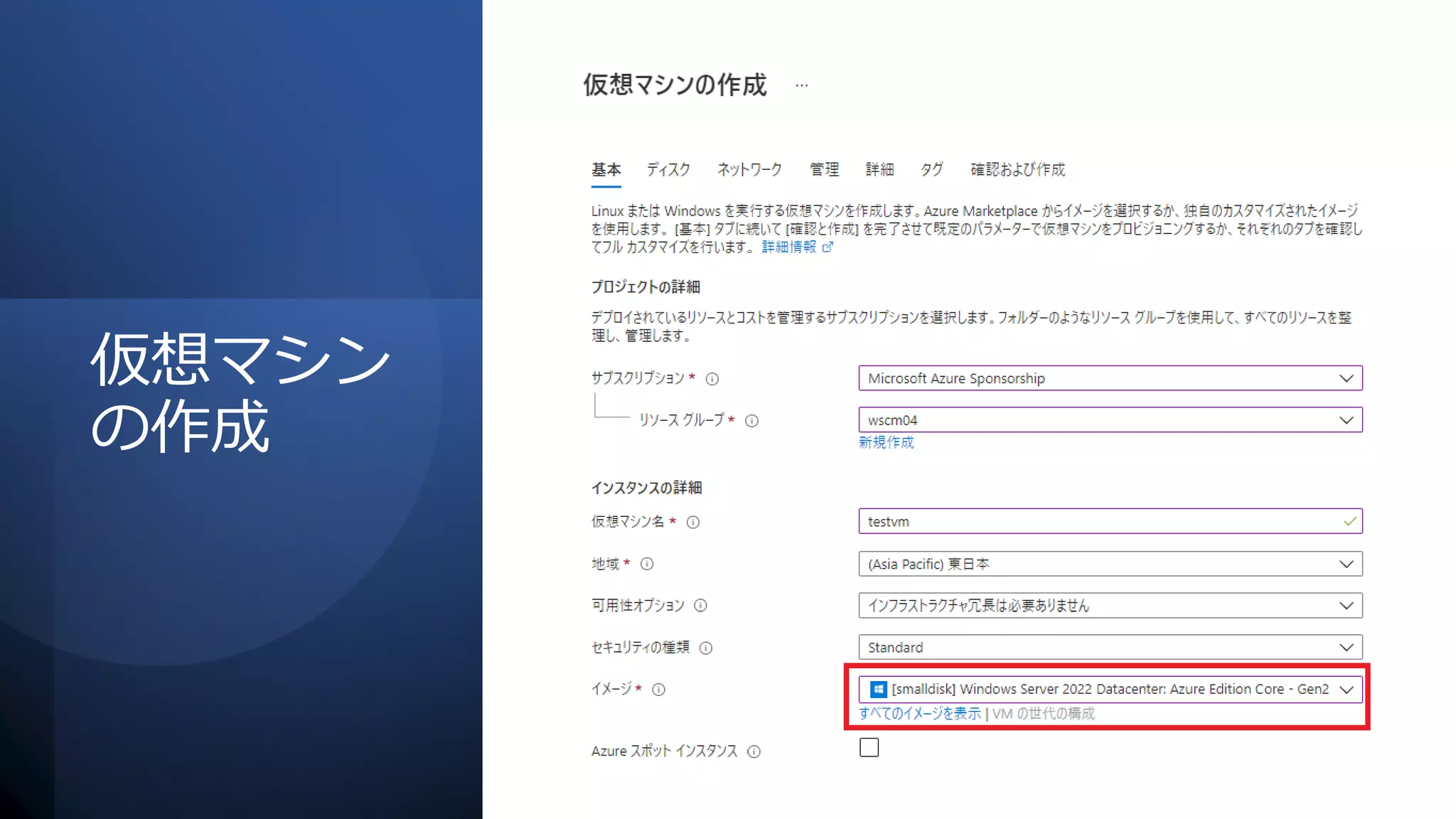
Task: Switch to the ネットワーク tab
Action: [749, 169]
